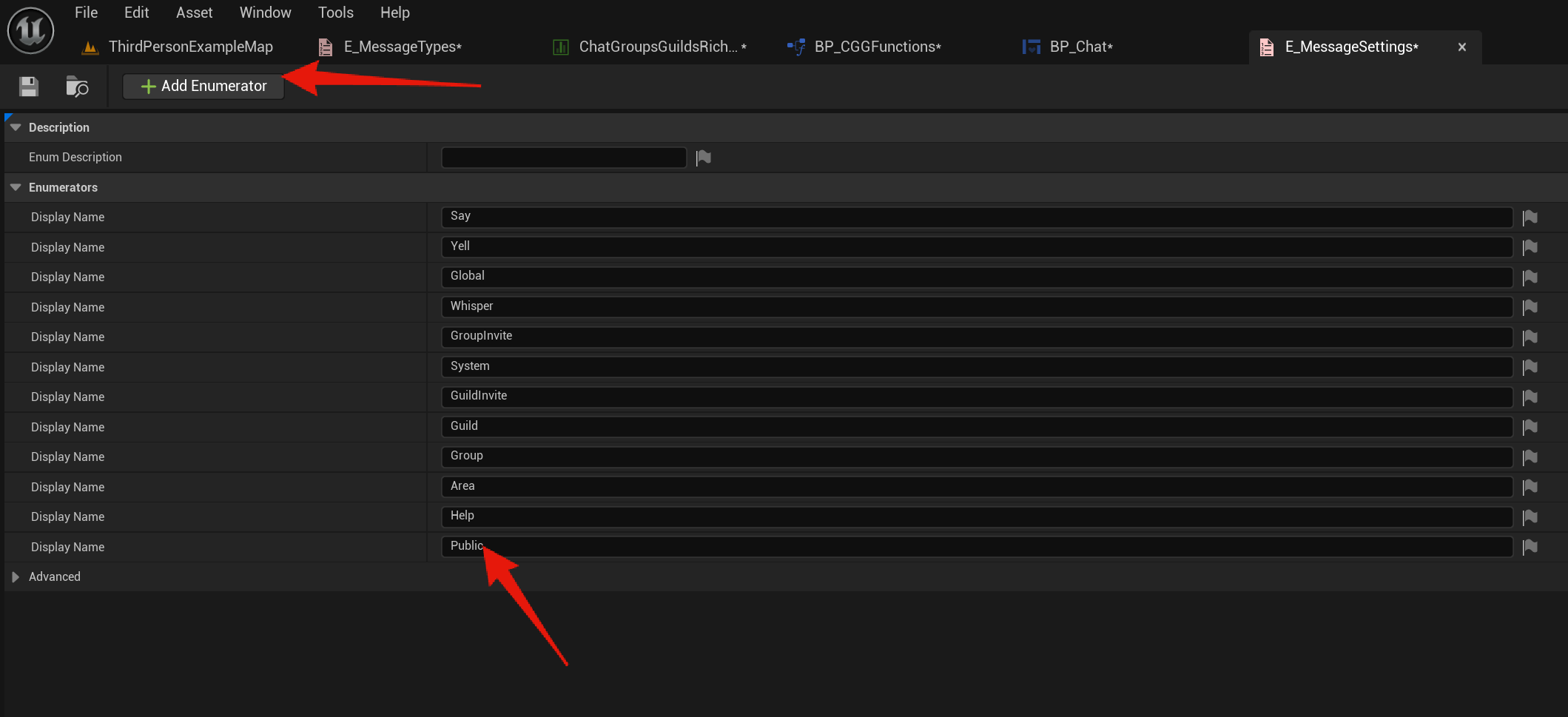This screenshot has height=717, width=1568.
Task: Click the Enum Description label
Action: pyautogui.click(x=75, y=157)
